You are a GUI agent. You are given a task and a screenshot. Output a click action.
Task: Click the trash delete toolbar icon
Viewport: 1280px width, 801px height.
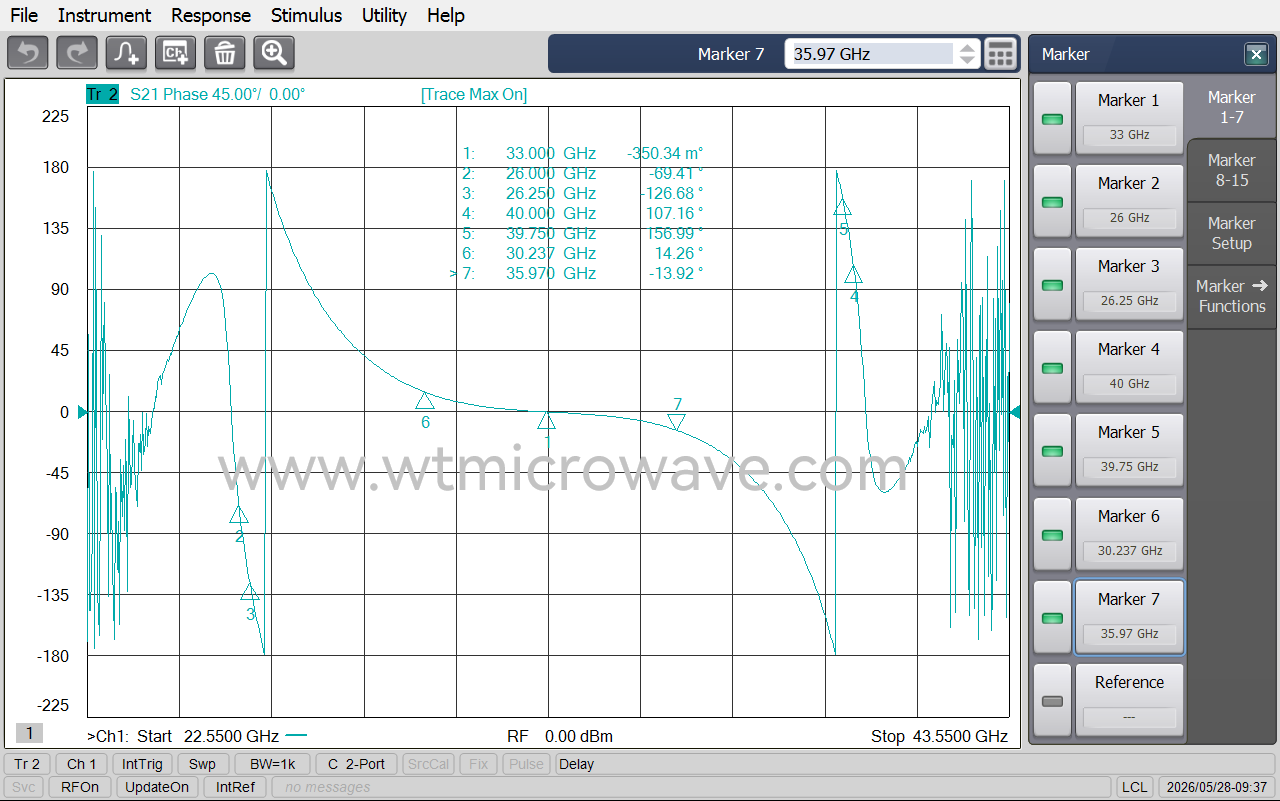tap(225, 52)
